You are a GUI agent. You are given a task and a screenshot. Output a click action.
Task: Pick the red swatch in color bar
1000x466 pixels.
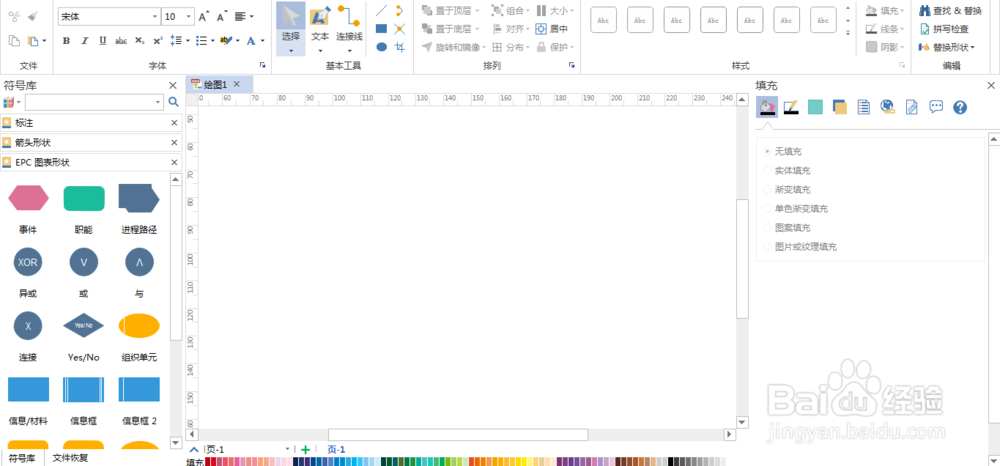(x=209, y=462)
